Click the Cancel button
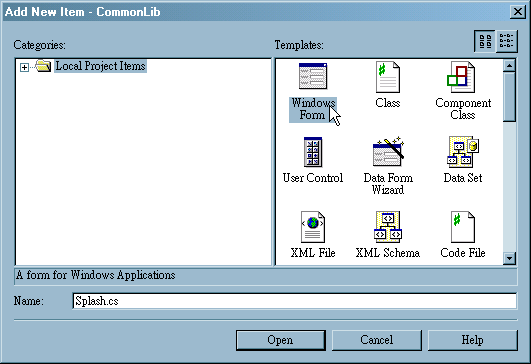 [377, 340]
